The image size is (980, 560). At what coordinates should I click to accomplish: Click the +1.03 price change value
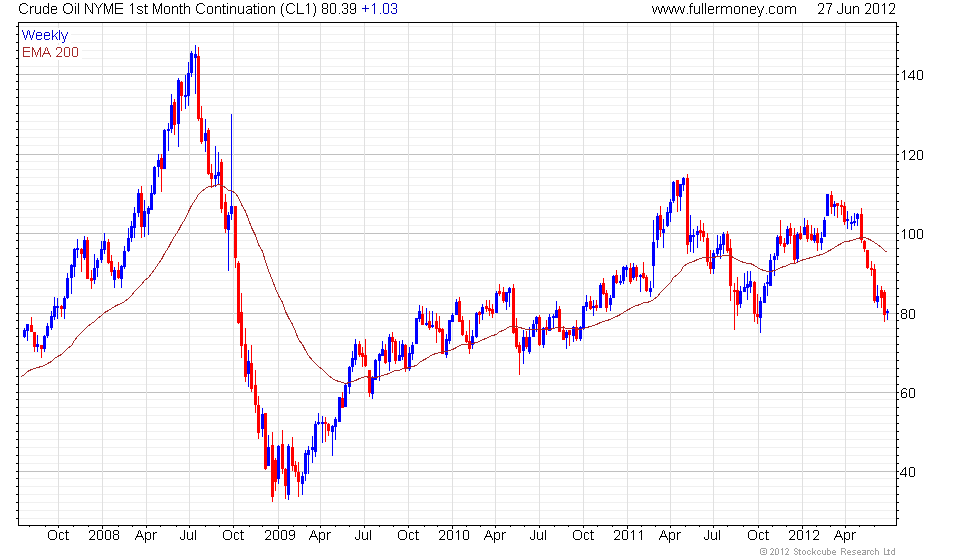click(x=379, y=9)
